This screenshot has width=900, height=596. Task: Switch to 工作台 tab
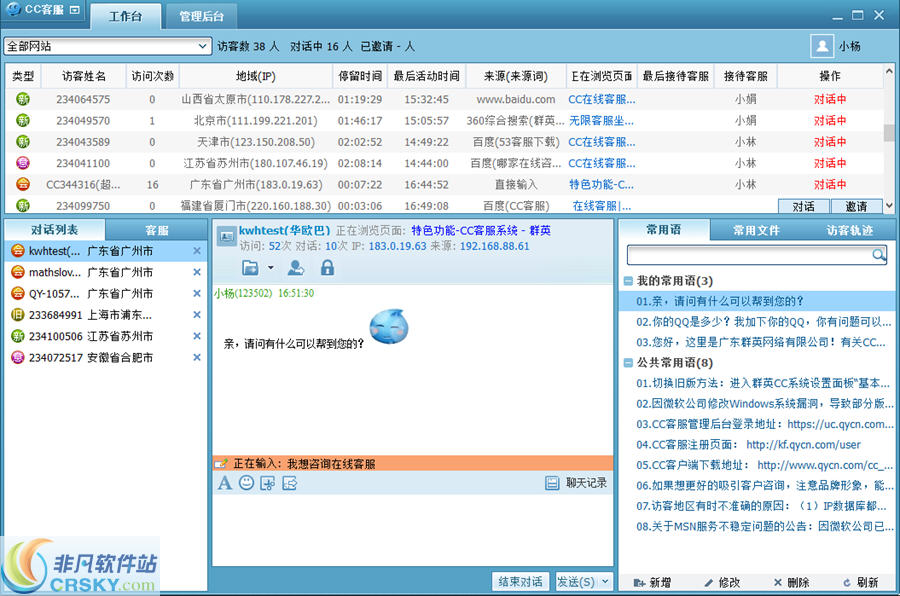coord(126,16)
